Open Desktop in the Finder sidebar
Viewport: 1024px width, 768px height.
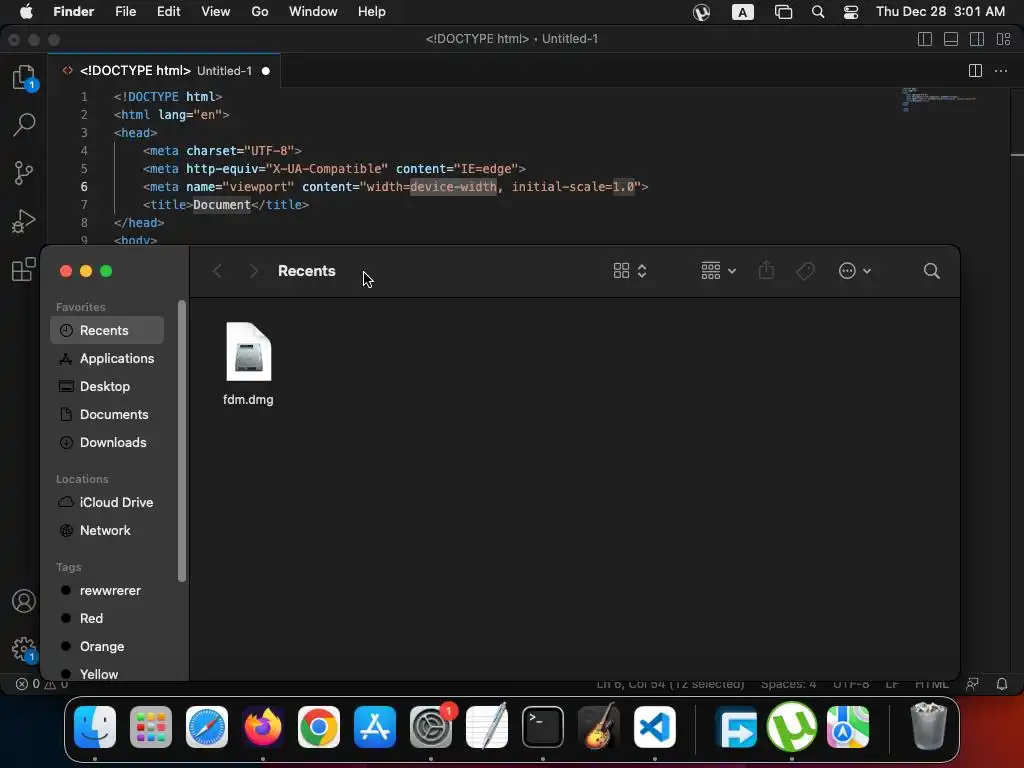point(107,387)
